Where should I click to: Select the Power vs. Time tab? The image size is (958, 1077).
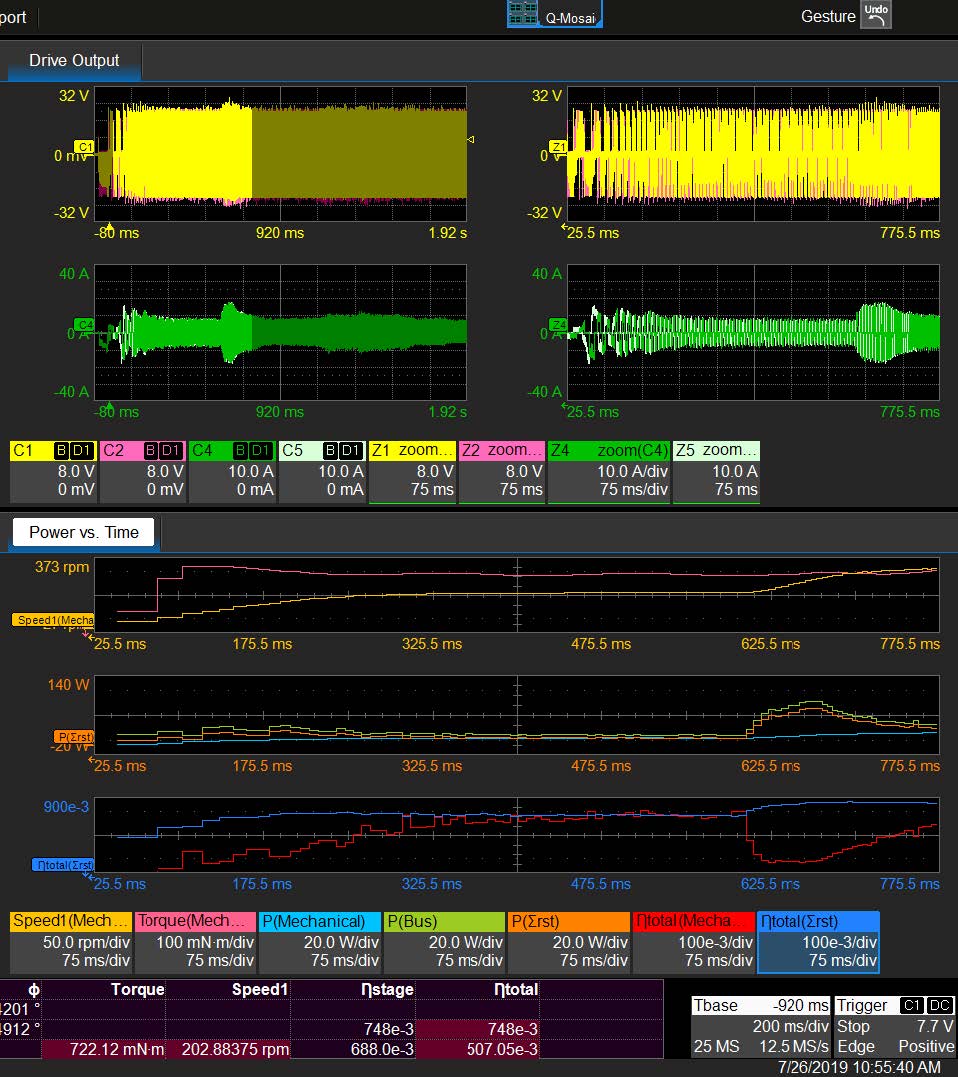84,532
